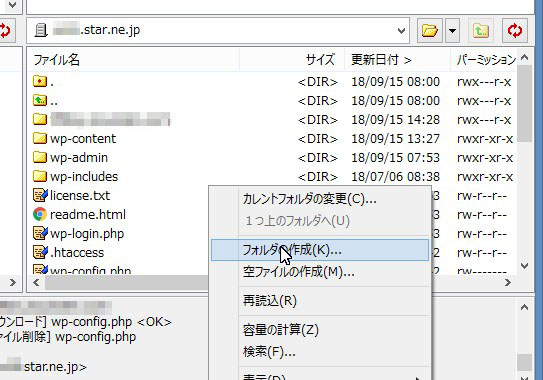Click log line イル削除] wp-config.php
543x380 pixels.
click(68, 337)
